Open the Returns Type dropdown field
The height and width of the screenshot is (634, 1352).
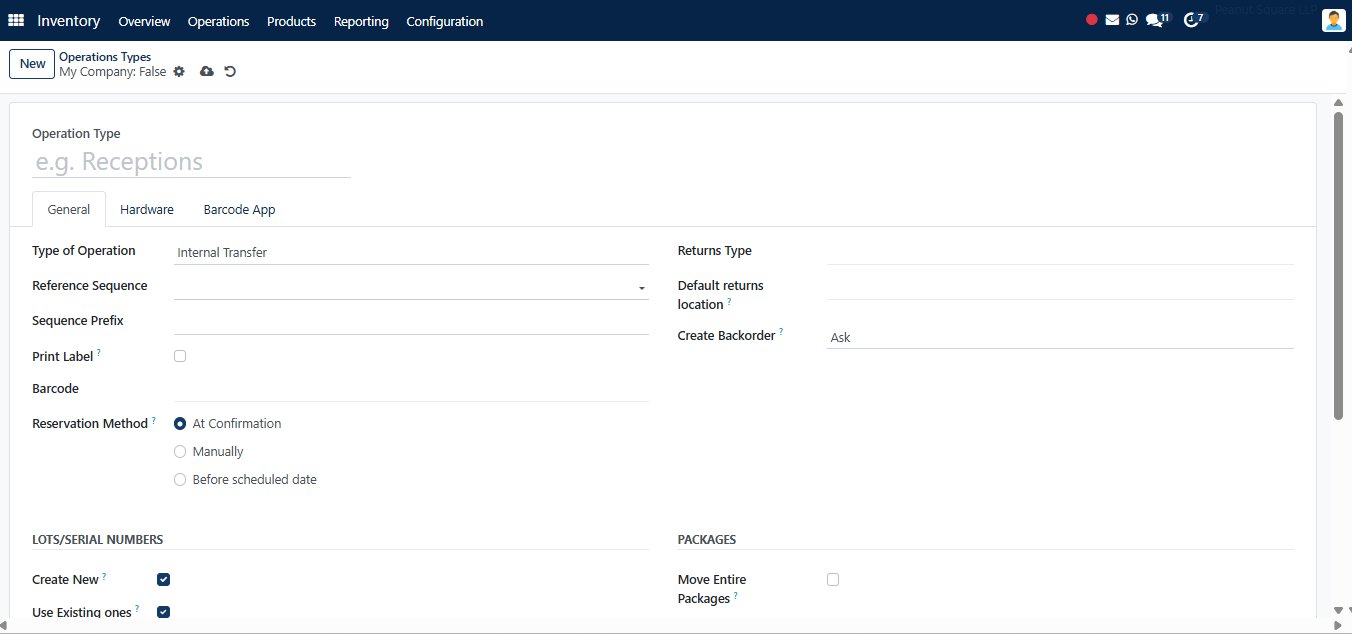click(x=1060, y=251)
